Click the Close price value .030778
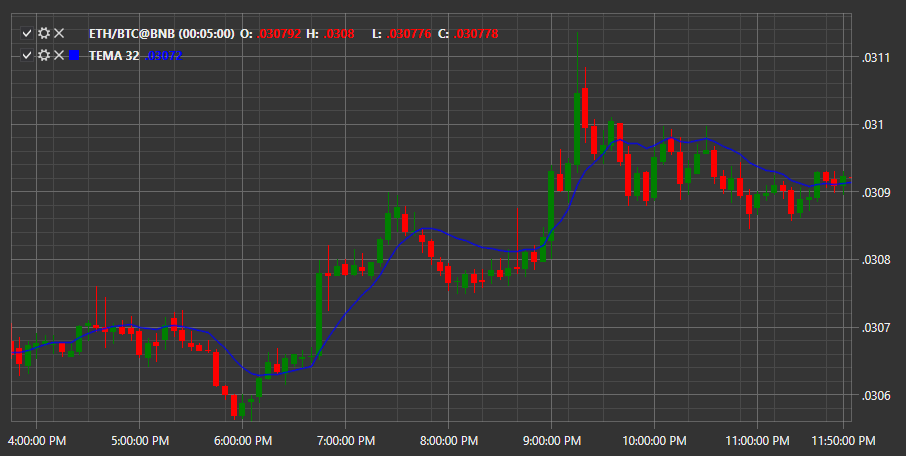906x456 pixels. click(x=476, y=34)
